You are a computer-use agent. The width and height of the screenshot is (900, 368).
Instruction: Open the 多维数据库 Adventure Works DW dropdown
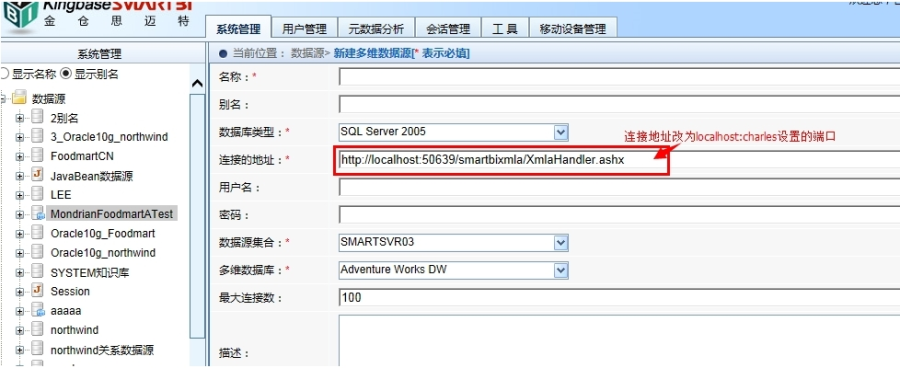(560, 270)
